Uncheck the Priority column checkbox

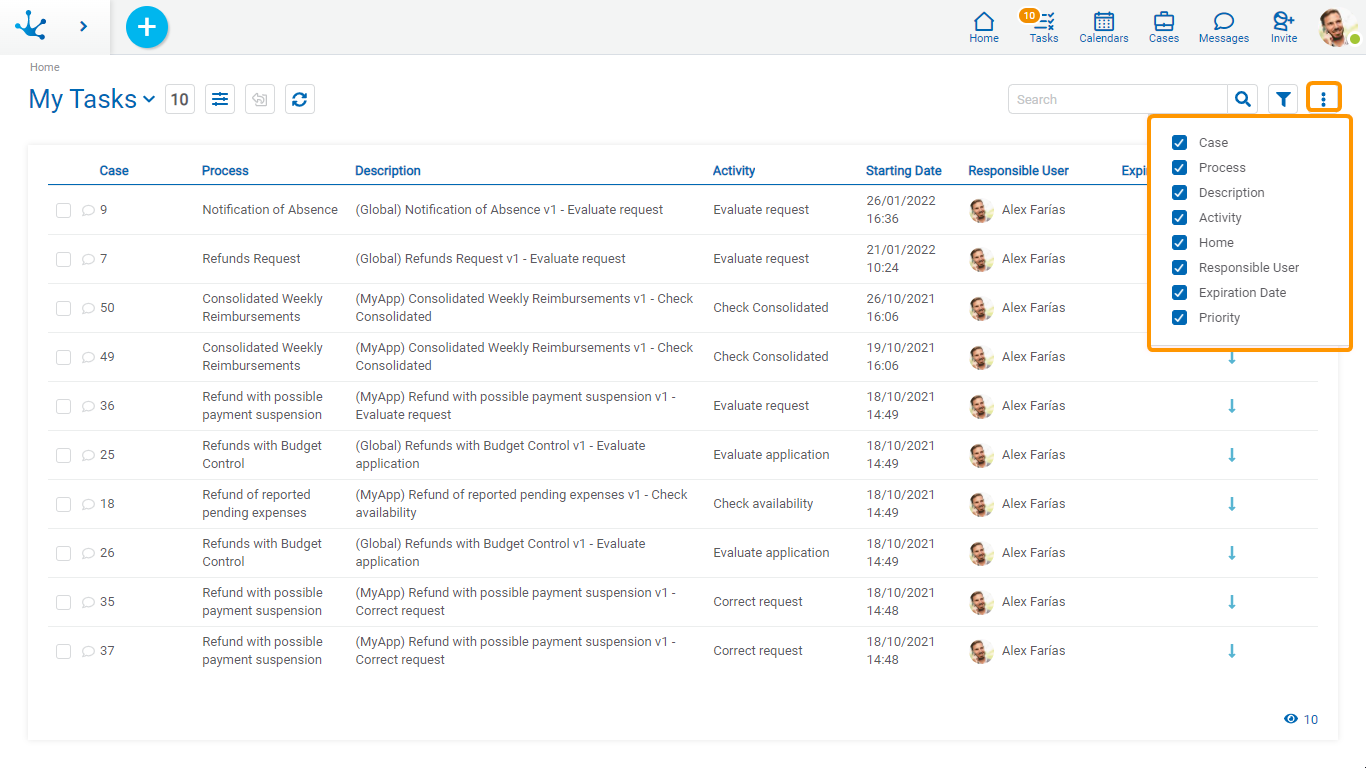coord(1179,318)
